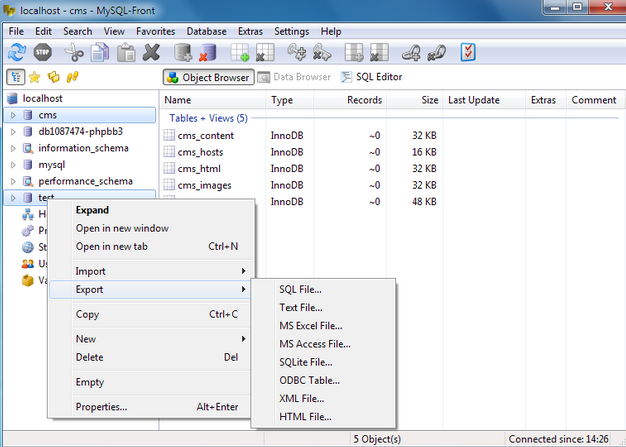Click the Copy documents toolbar icon
This screenshot has width=626, height=447.
pos(100,52)
